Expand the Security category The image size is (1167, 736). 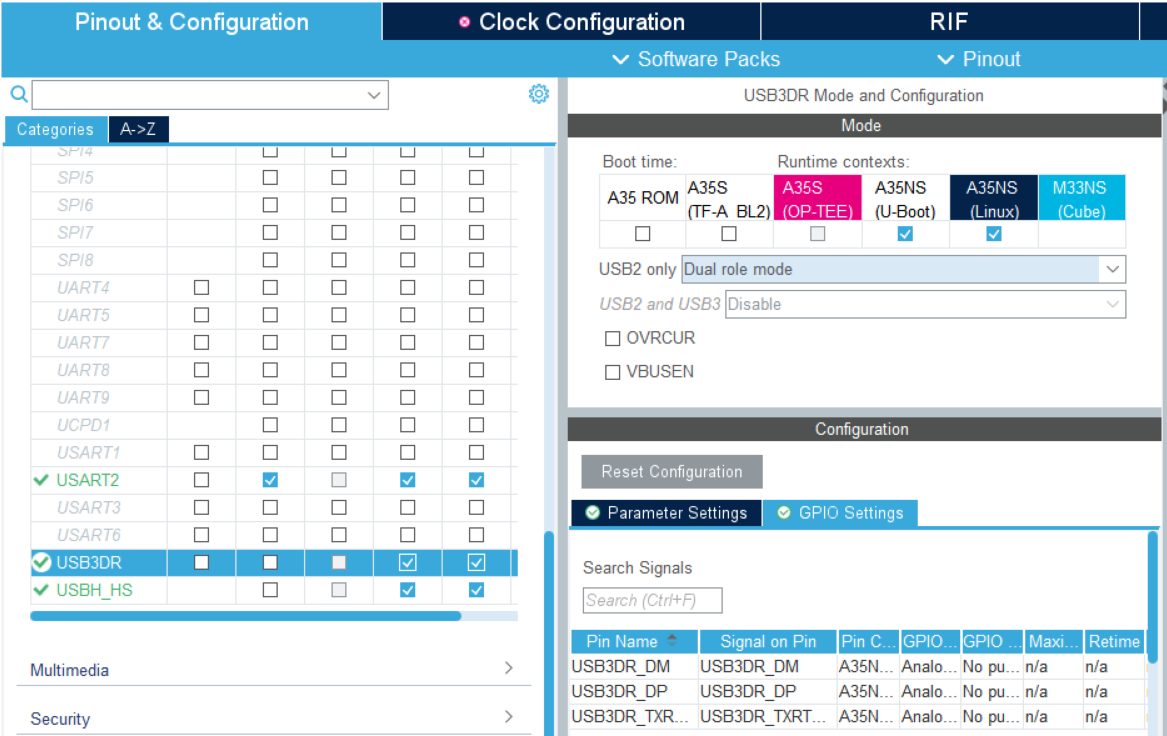pyautogui.click(x=270, y=718)
